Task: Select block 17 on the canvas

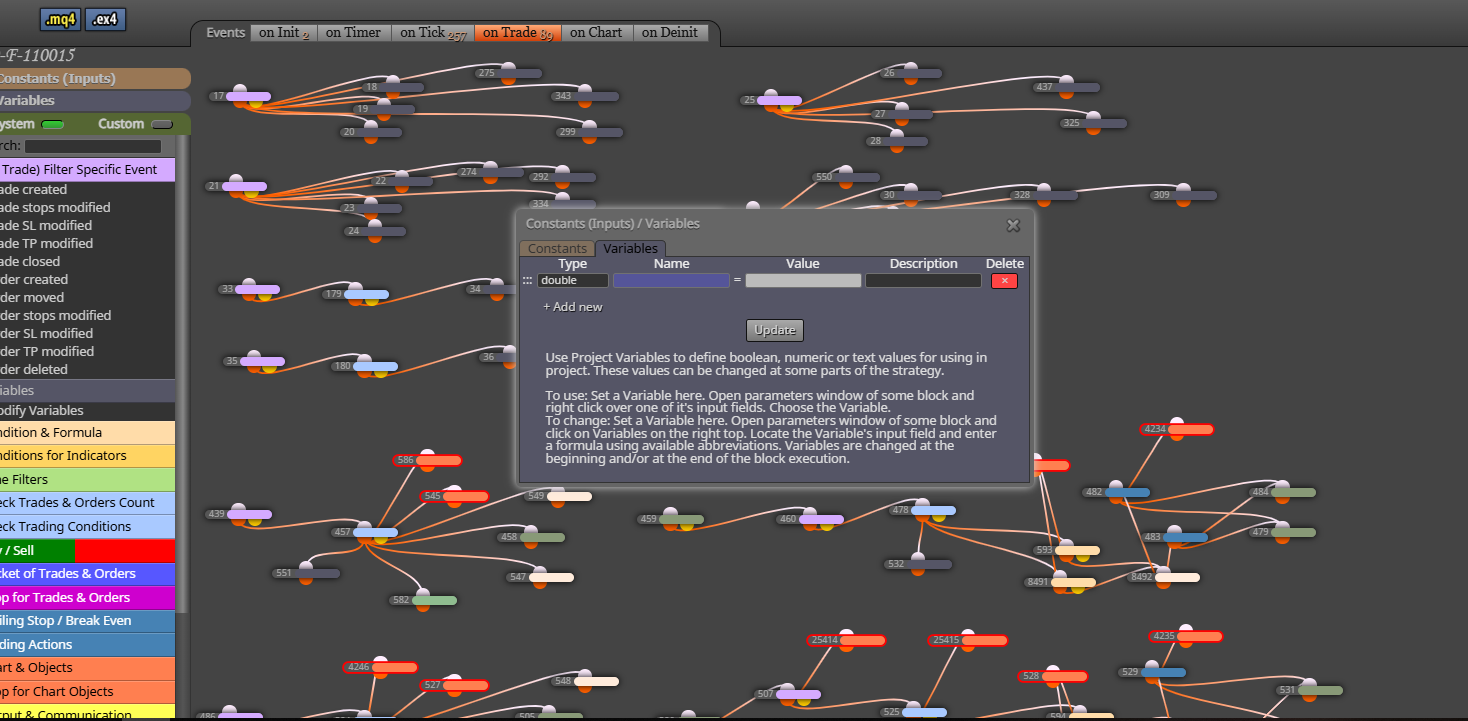Action: click(x=240, y=97)
